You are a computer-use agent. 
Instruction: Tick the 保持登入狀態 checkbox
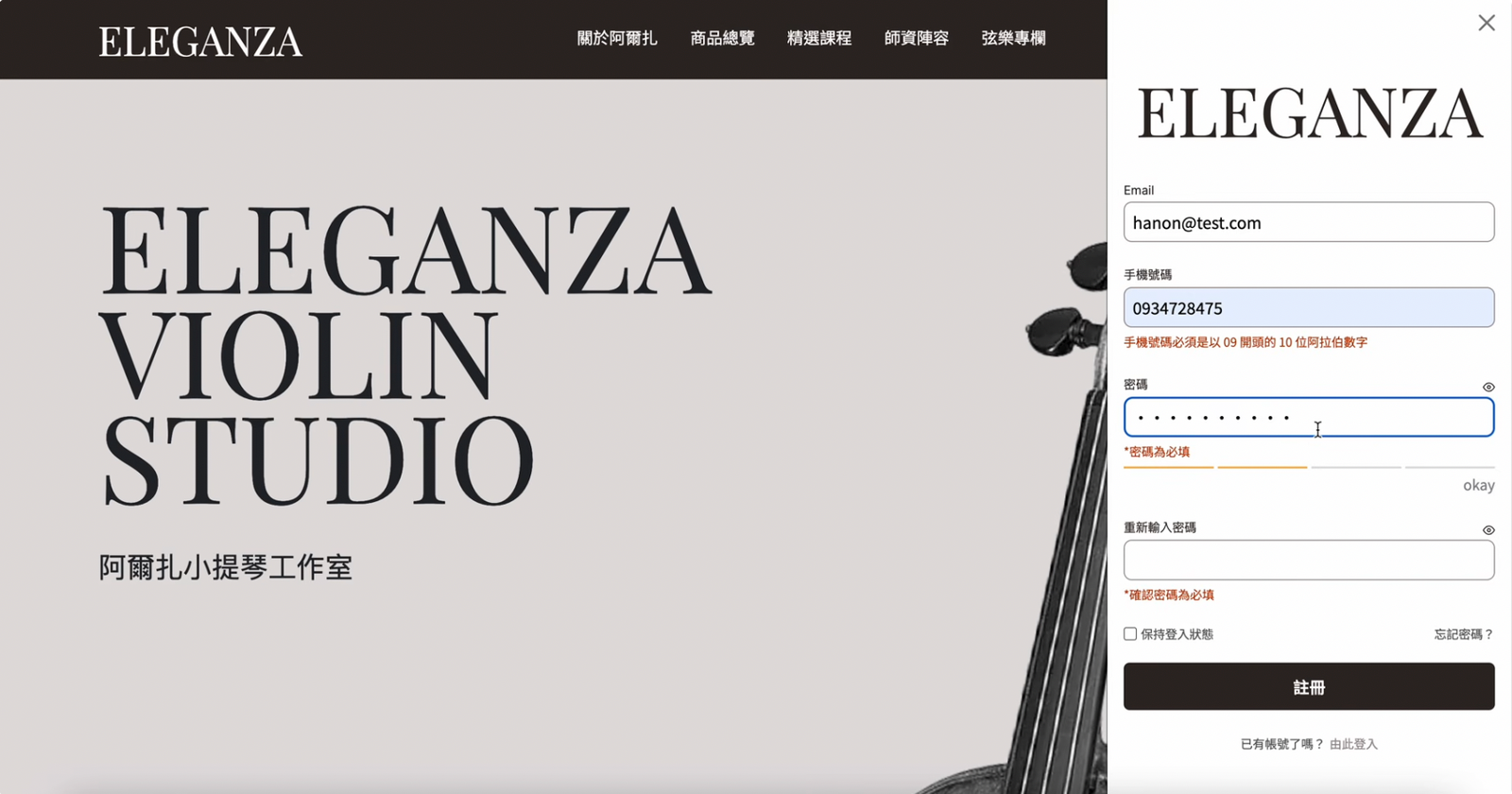coord(1130,634)
